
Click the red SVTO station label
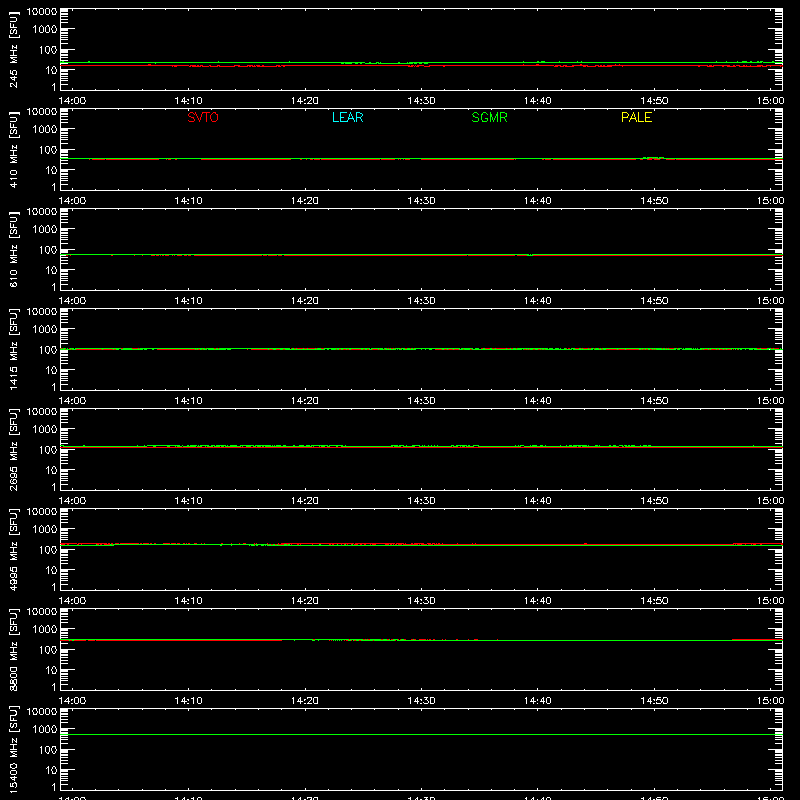(203, 117)
